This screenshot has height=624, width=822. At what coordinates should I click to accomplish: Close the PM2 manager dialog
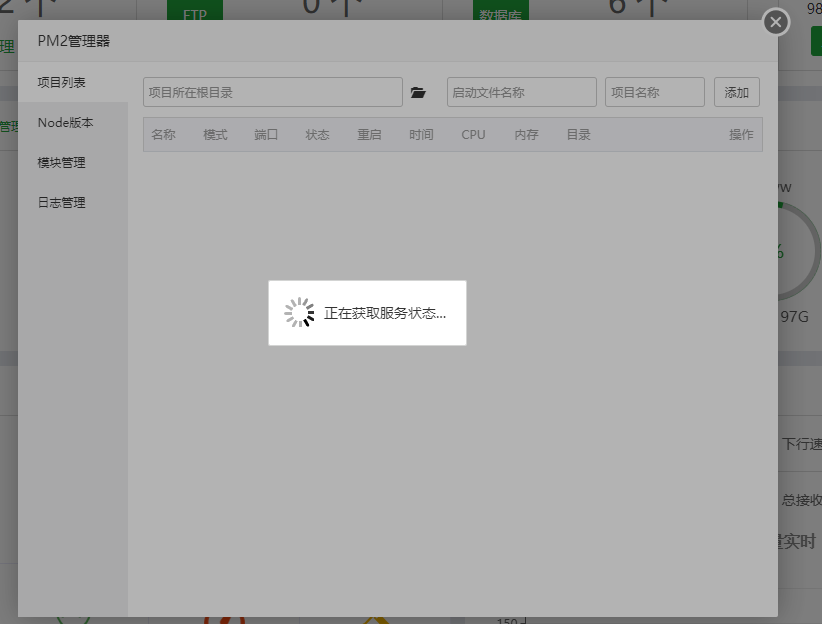tap(776, 22)
